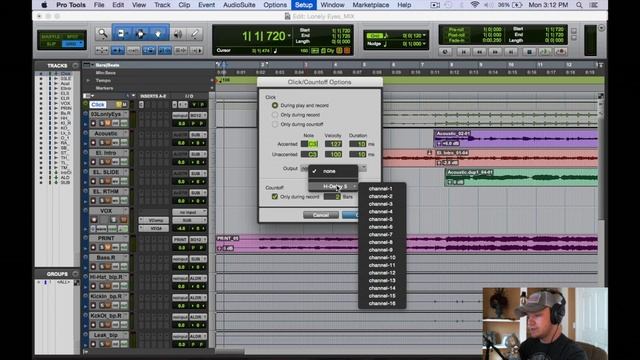This screenshot has height=360, width=640.
Task: Open the Grid value dropdown arrow
Action: tap(424, 36)
